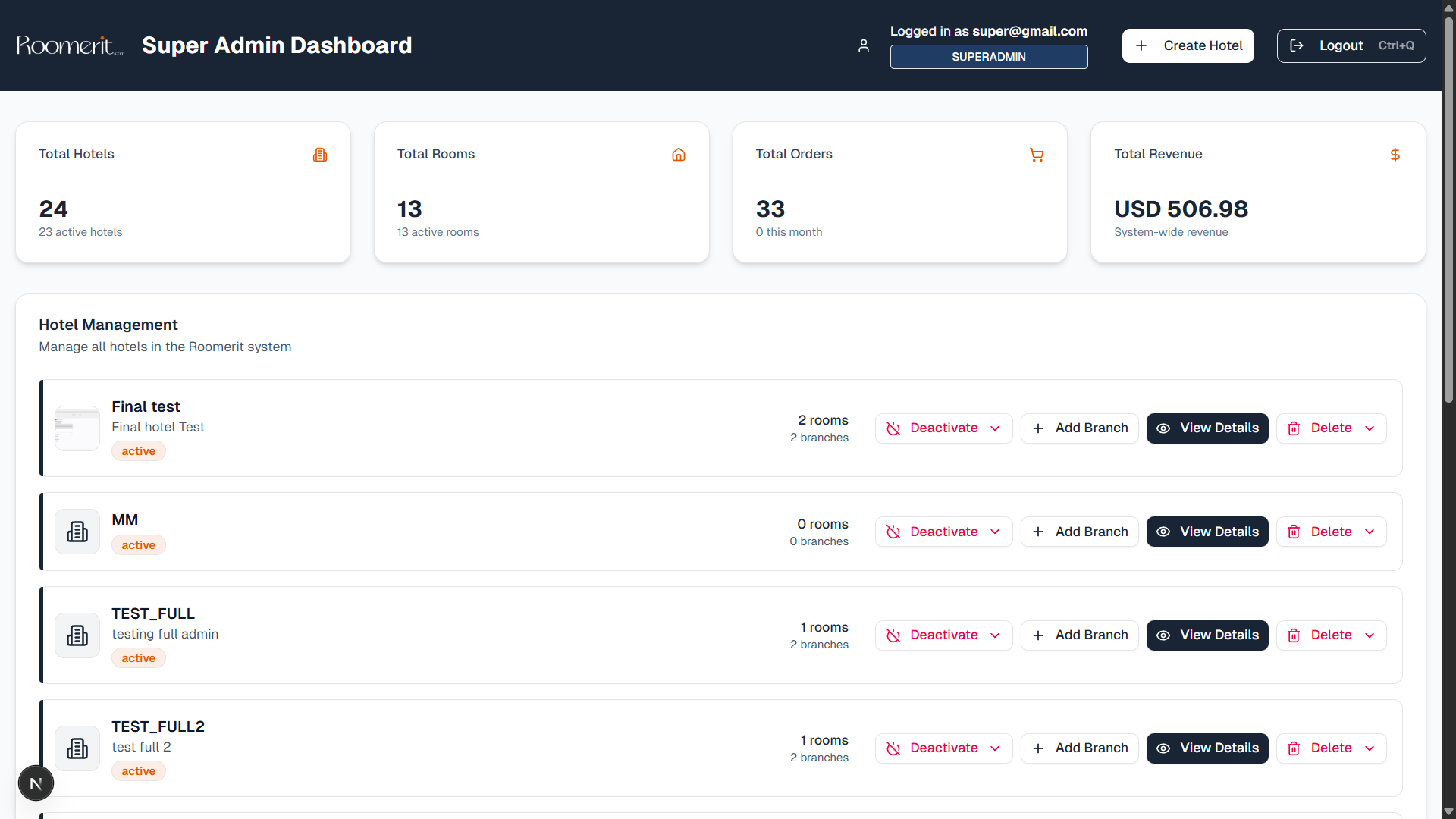Expand the Delete dropdown chevron for Final test

1370,428
